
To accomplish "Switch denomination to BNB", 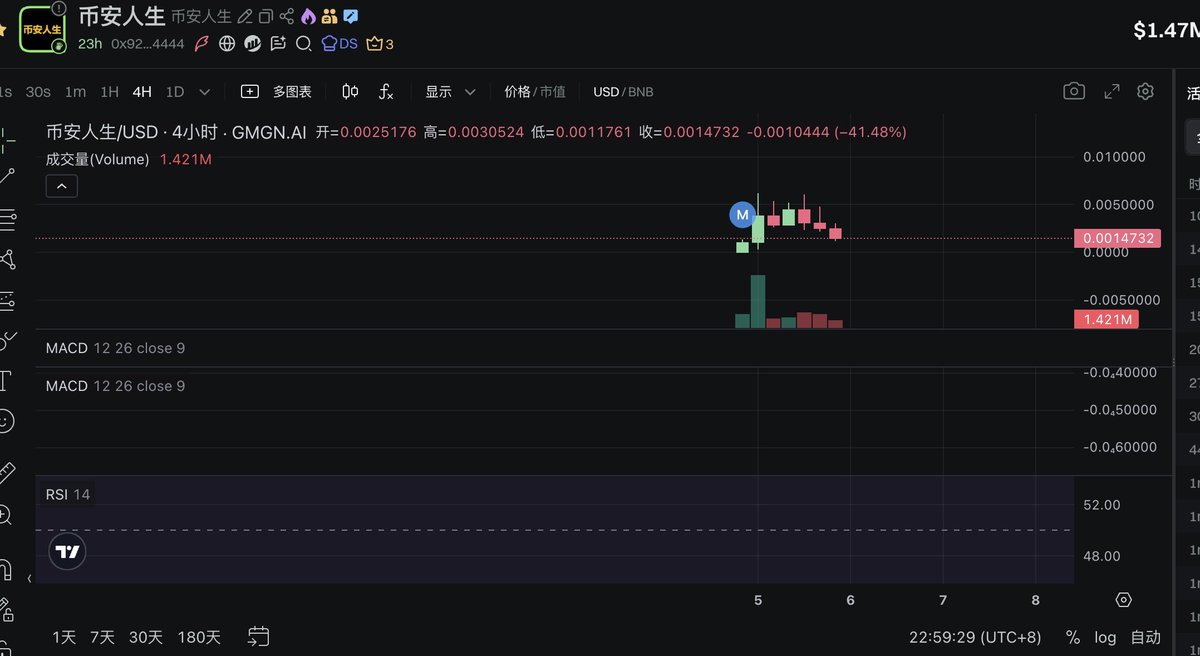I will click(640, 91).
